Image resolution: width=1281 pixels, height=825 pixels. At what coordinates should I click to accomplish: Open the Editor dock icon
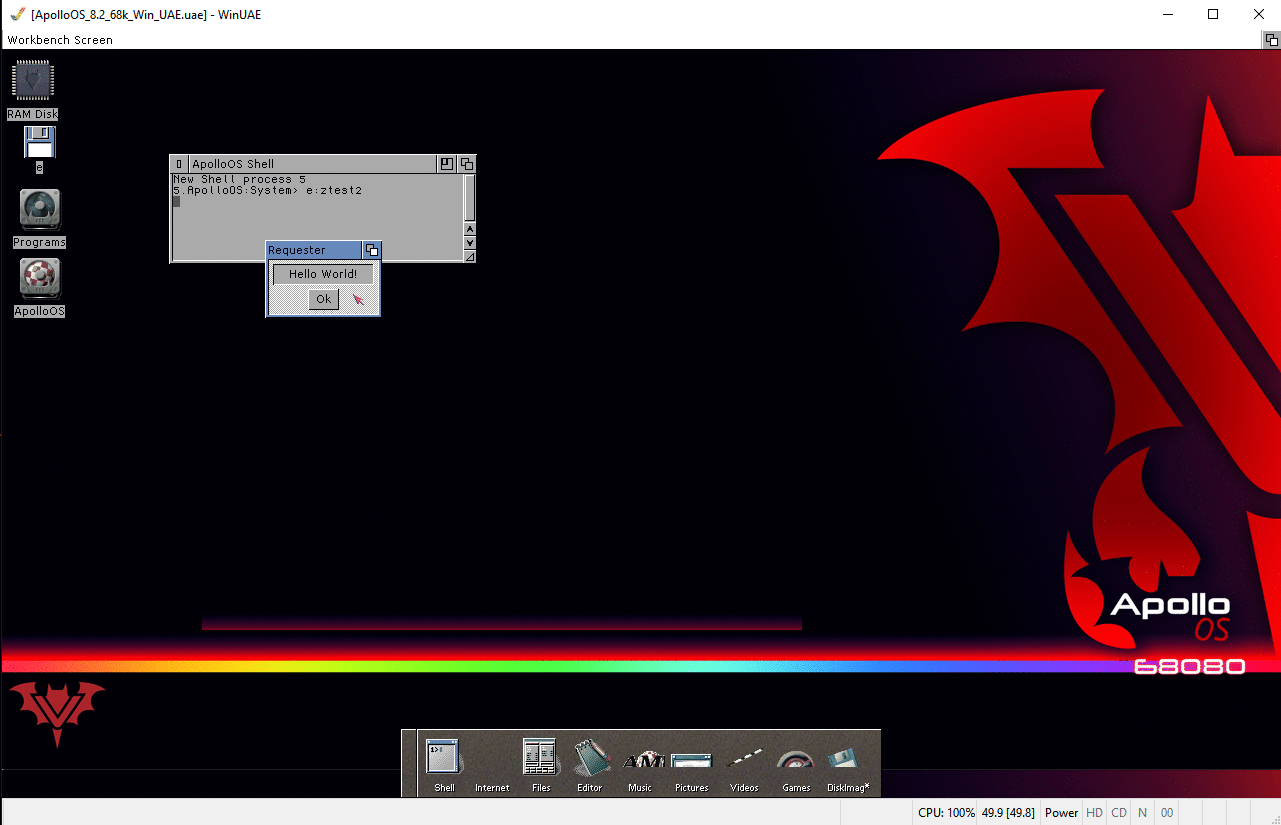[x=590, y=759]
